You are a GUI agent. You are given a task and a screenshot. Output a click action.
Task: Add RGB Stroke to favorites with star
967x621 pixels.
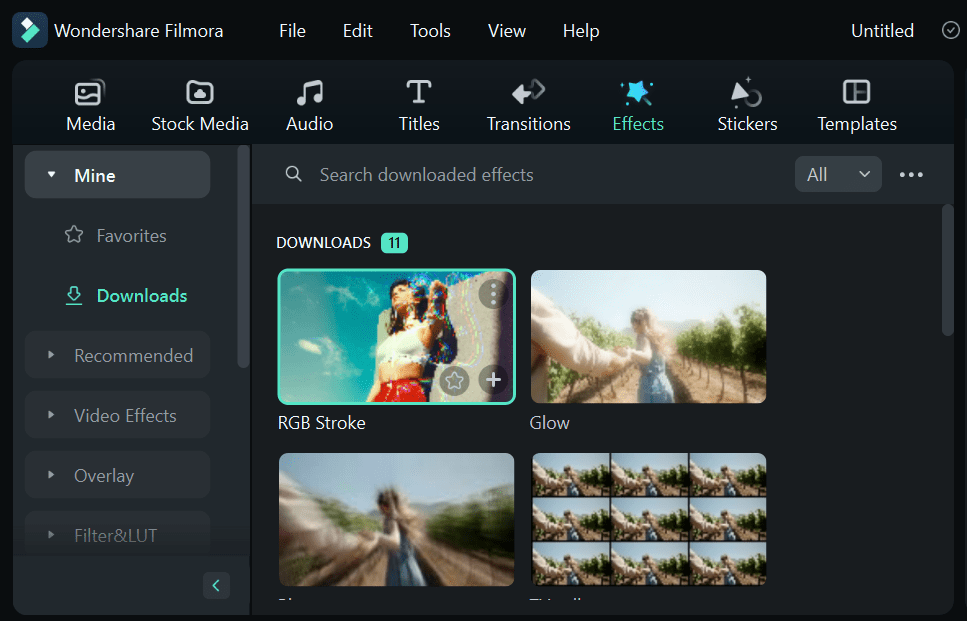coord(455,380)
